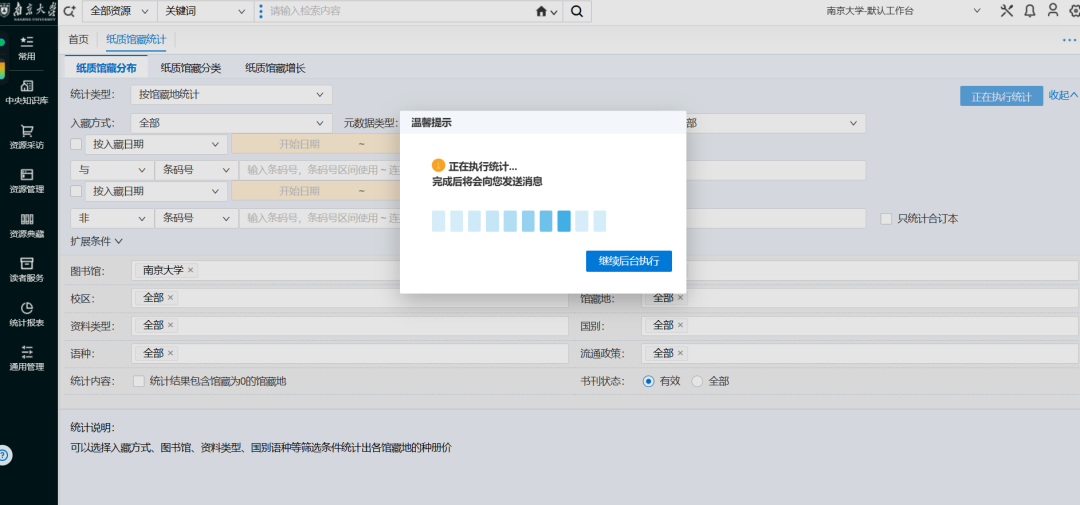Screen dimensions: 1080x505
Task: Select the 有效 radio button
Action: coord(648,381)
